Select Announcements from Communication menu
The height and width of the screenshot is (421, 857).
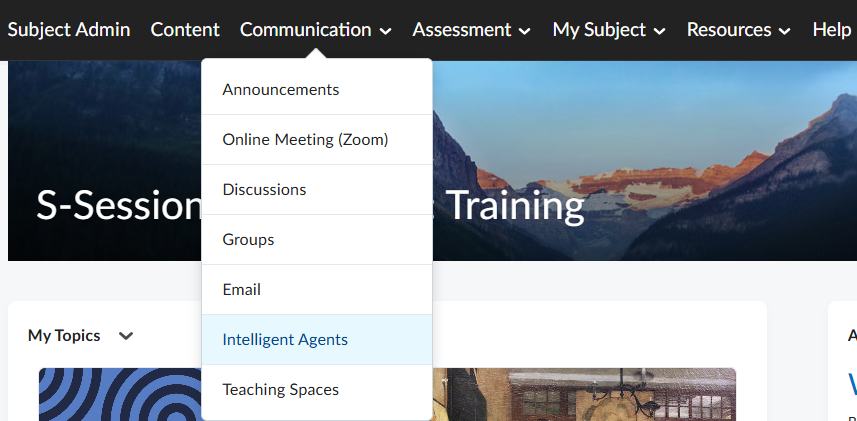tap(281, 90)
